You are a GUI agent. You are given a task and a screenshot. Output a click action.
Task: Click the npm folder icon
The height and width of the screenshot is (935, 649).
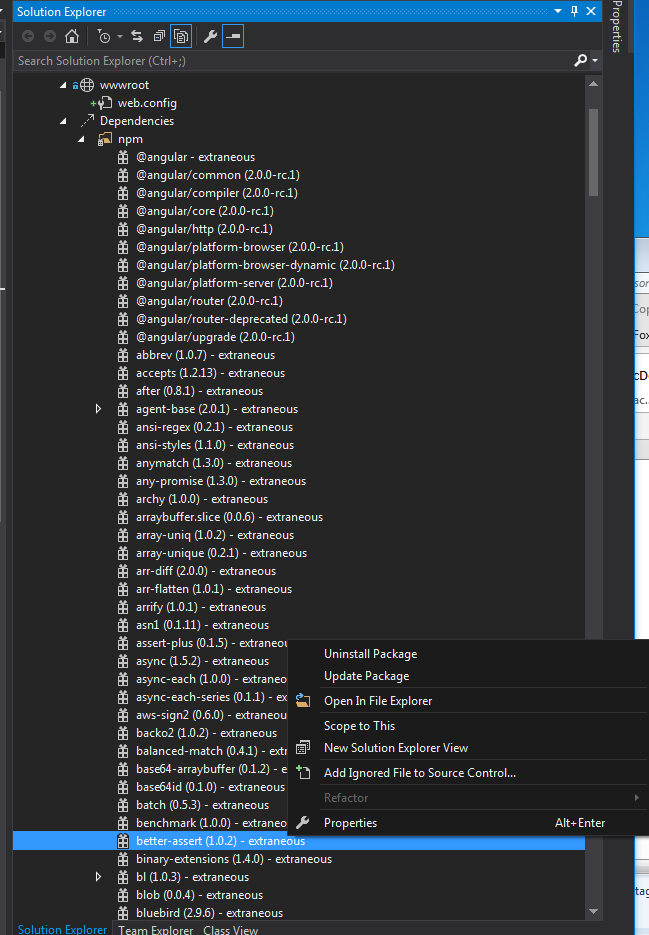click(105, 140)
